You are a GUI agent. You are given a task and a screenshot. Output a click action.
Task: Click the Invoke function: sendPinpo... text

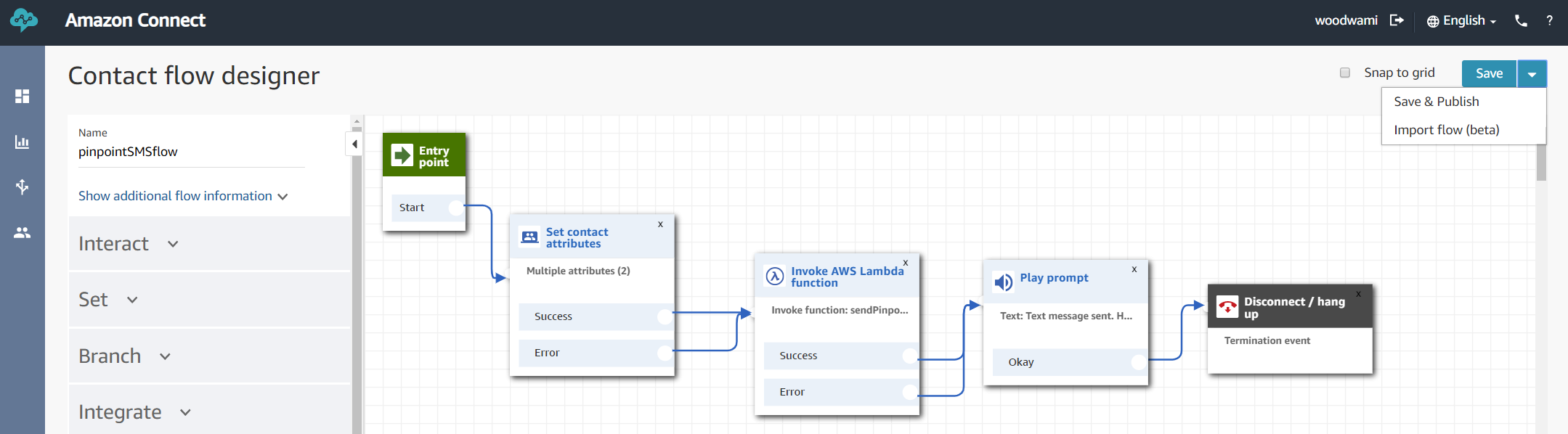coord(840,310)
